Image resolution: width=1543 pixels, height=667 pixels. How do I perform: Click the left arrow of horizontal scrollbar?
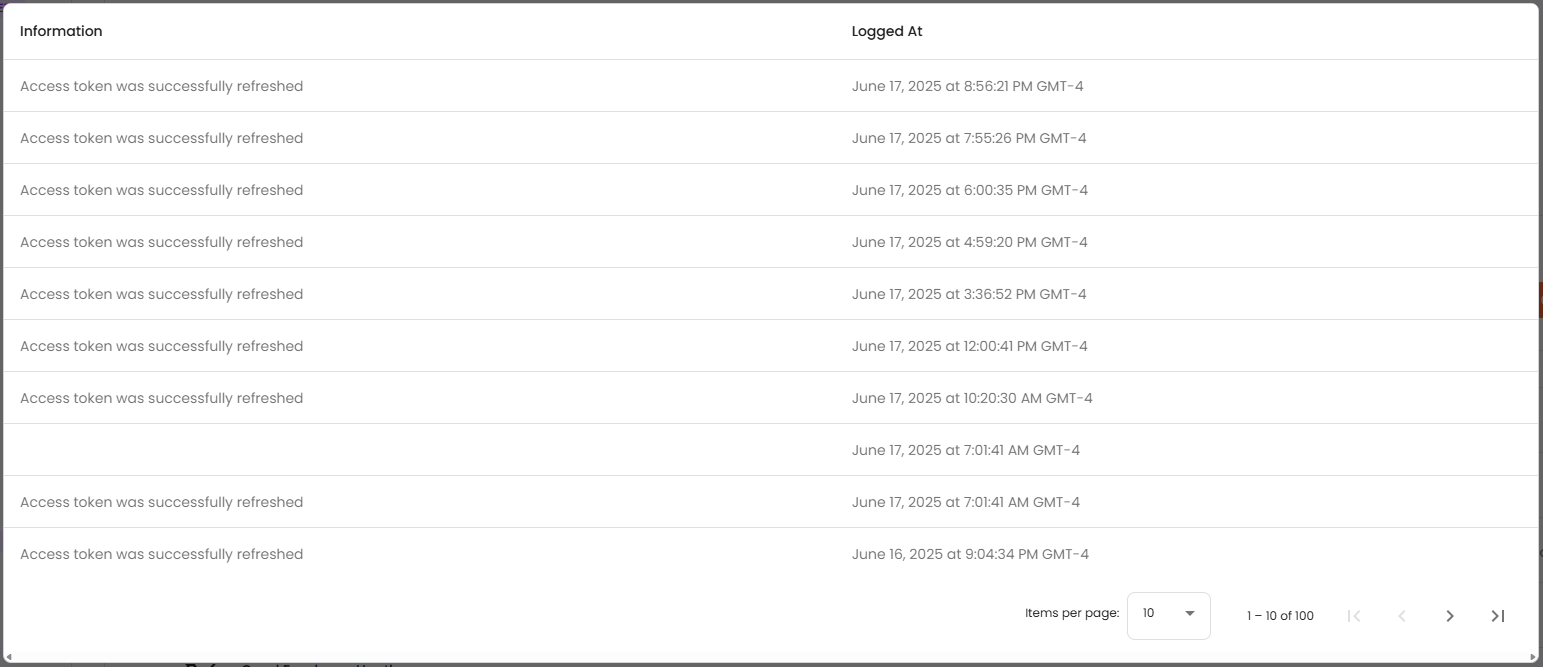point(8,657)
